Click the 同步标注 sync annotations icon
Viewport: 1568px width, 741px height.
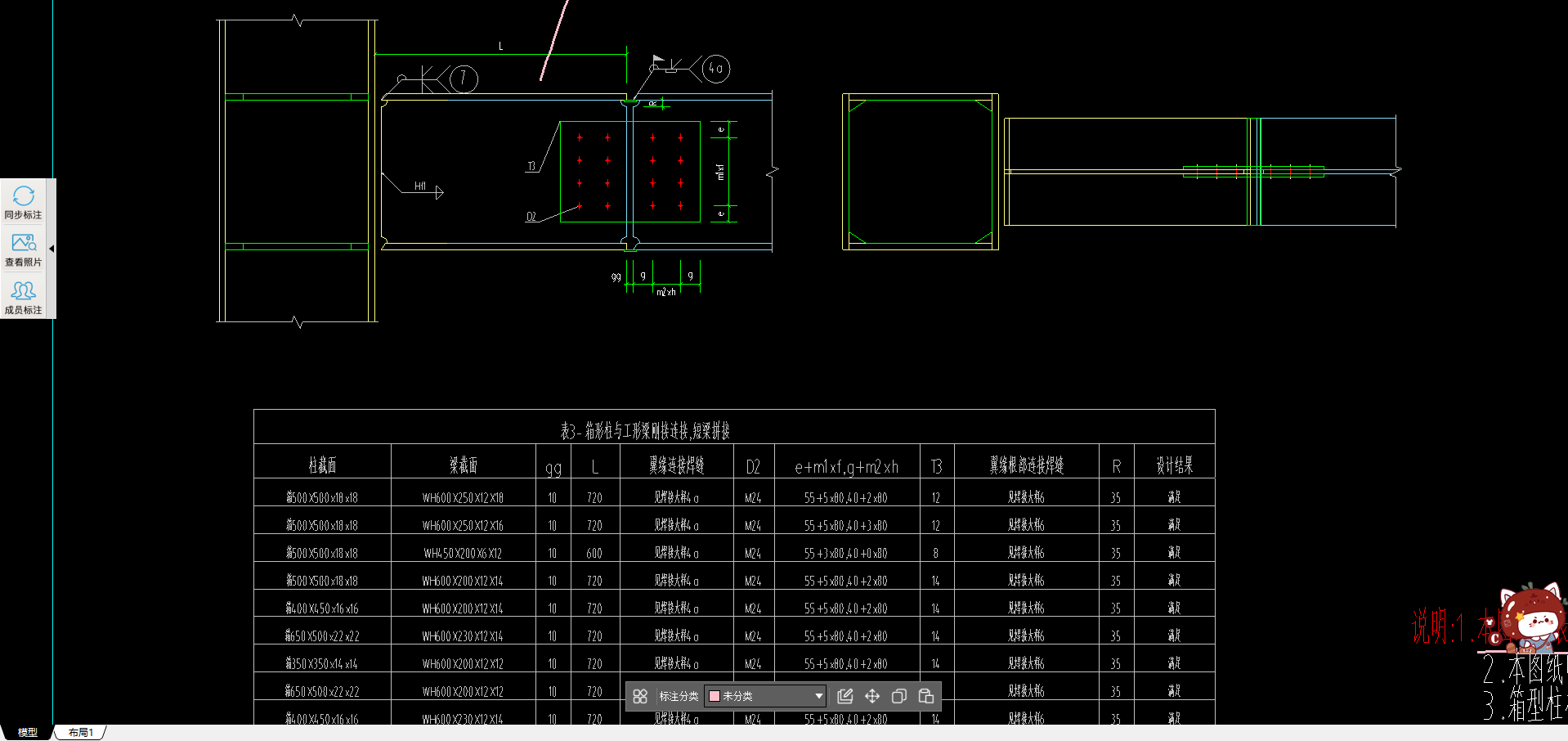23,201
